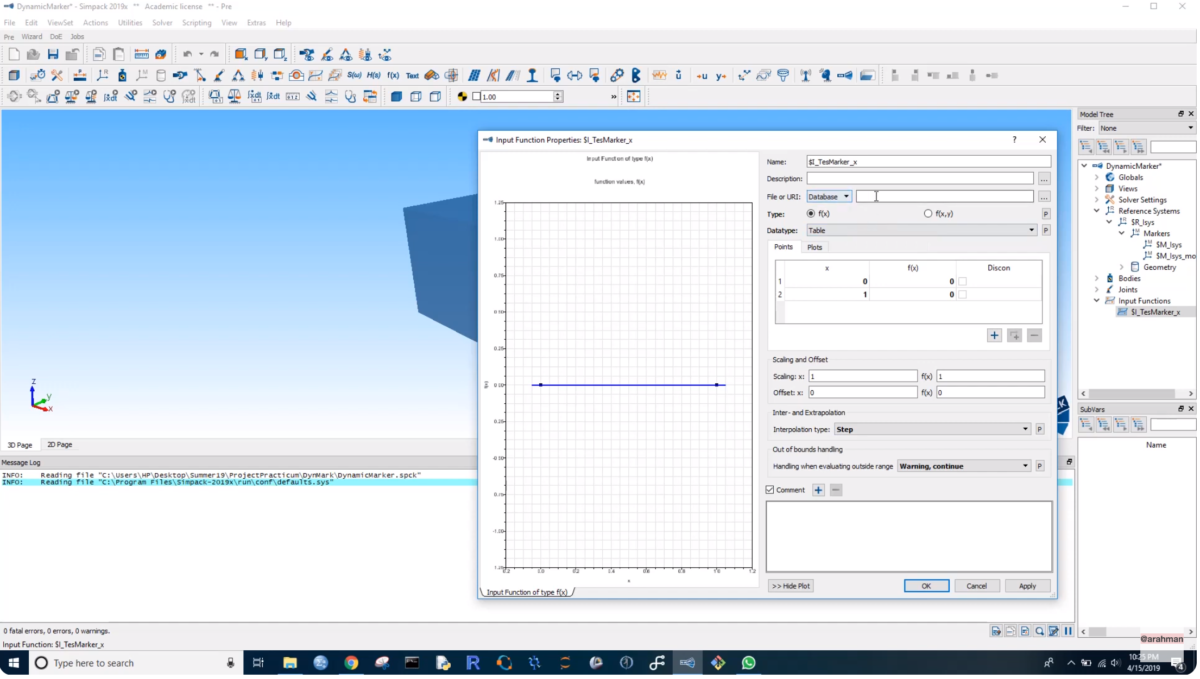Click the solid shaded cube view icon
Viewport: 1200px width, 679px height.
click(x=396, y=97)
